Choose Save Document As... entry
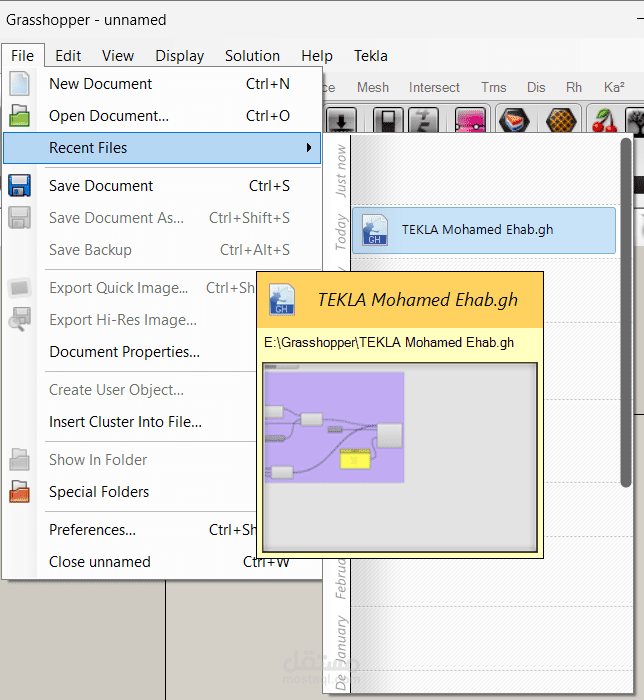The image size is (644, 700). 162,218
